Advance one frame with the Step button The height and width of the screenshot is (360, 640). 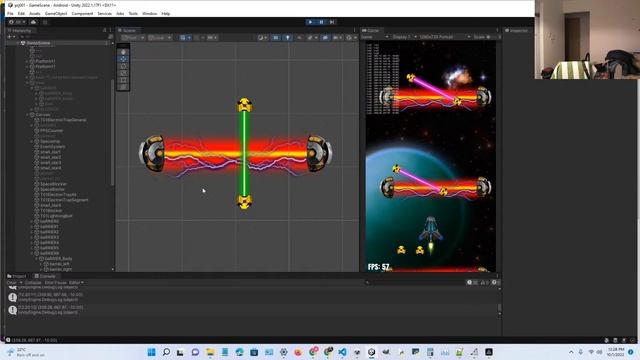click(332, 22)
